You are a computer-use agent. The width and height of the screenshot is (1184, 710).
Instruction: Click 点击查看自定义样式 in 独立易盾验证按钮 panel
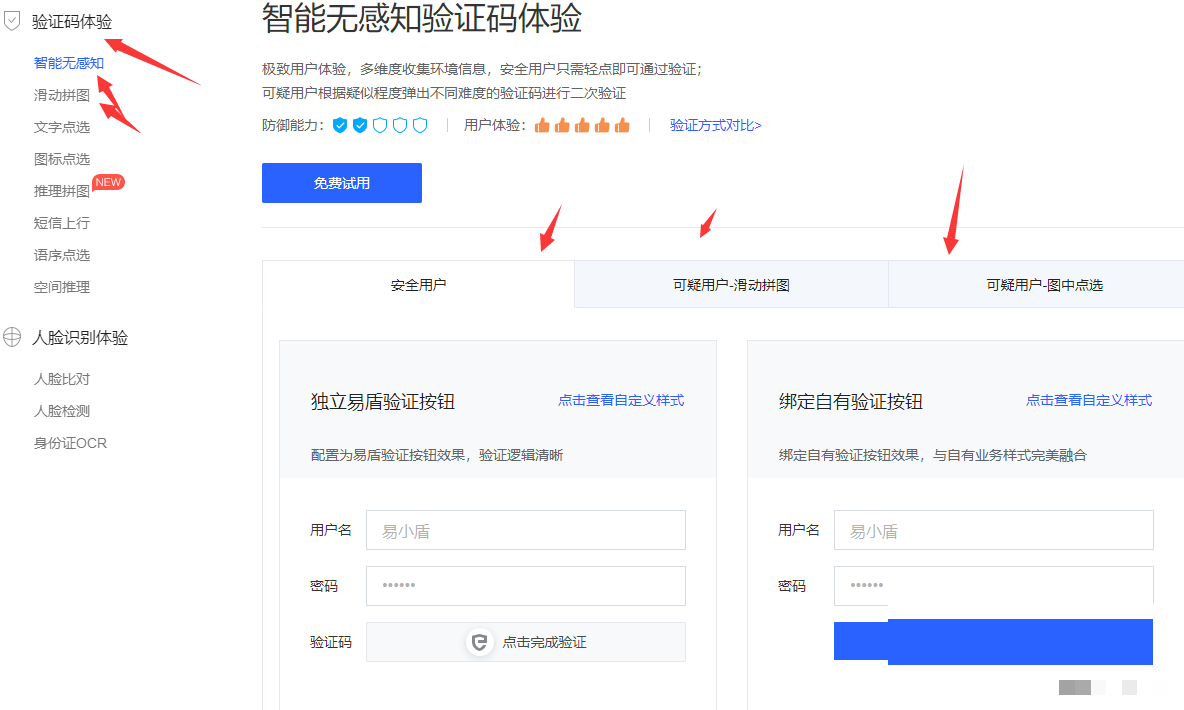click(x=620, y=400)
